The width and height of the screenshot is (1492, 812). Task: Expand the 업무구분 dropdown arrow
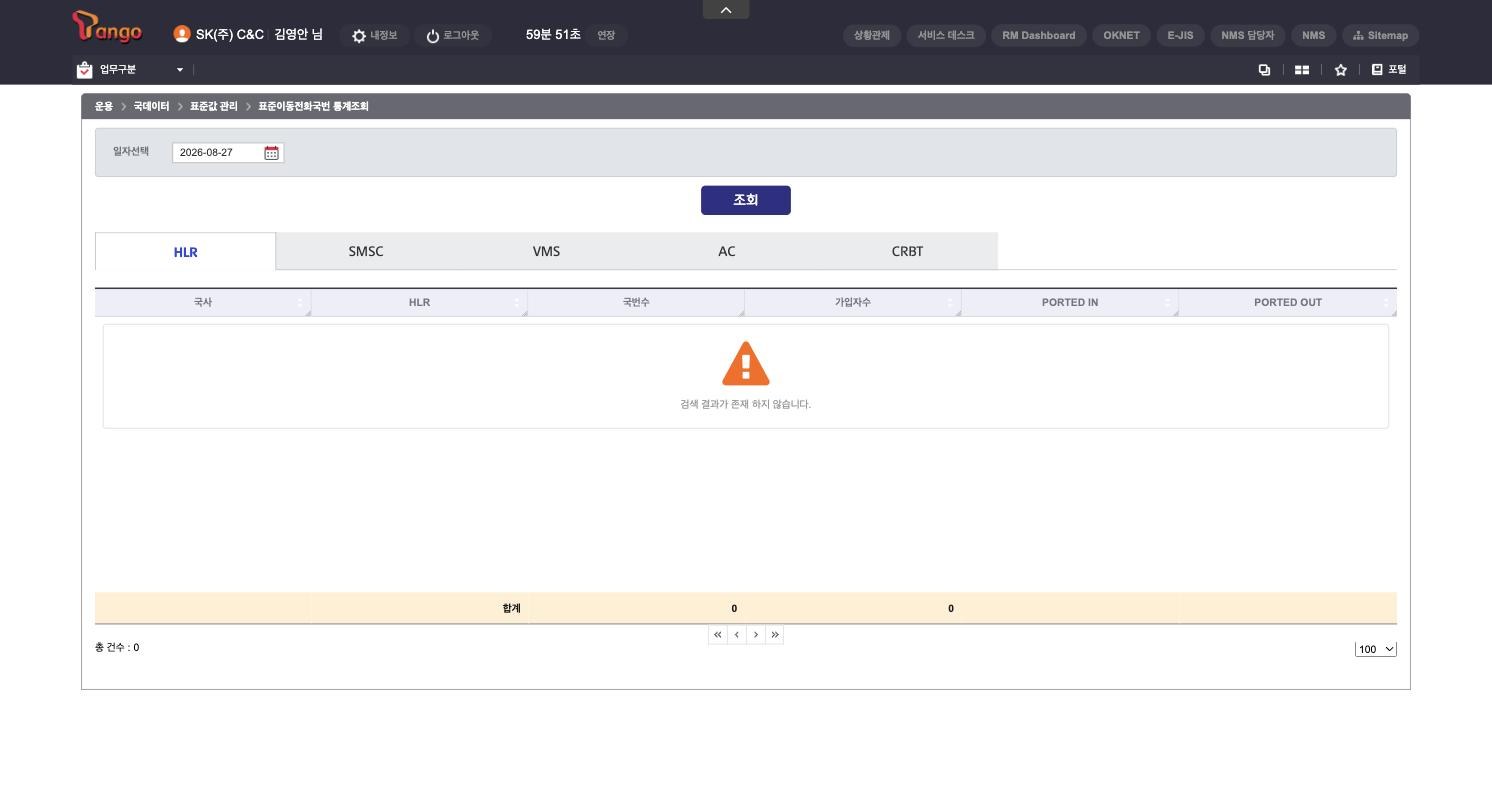tap(180, 70)
